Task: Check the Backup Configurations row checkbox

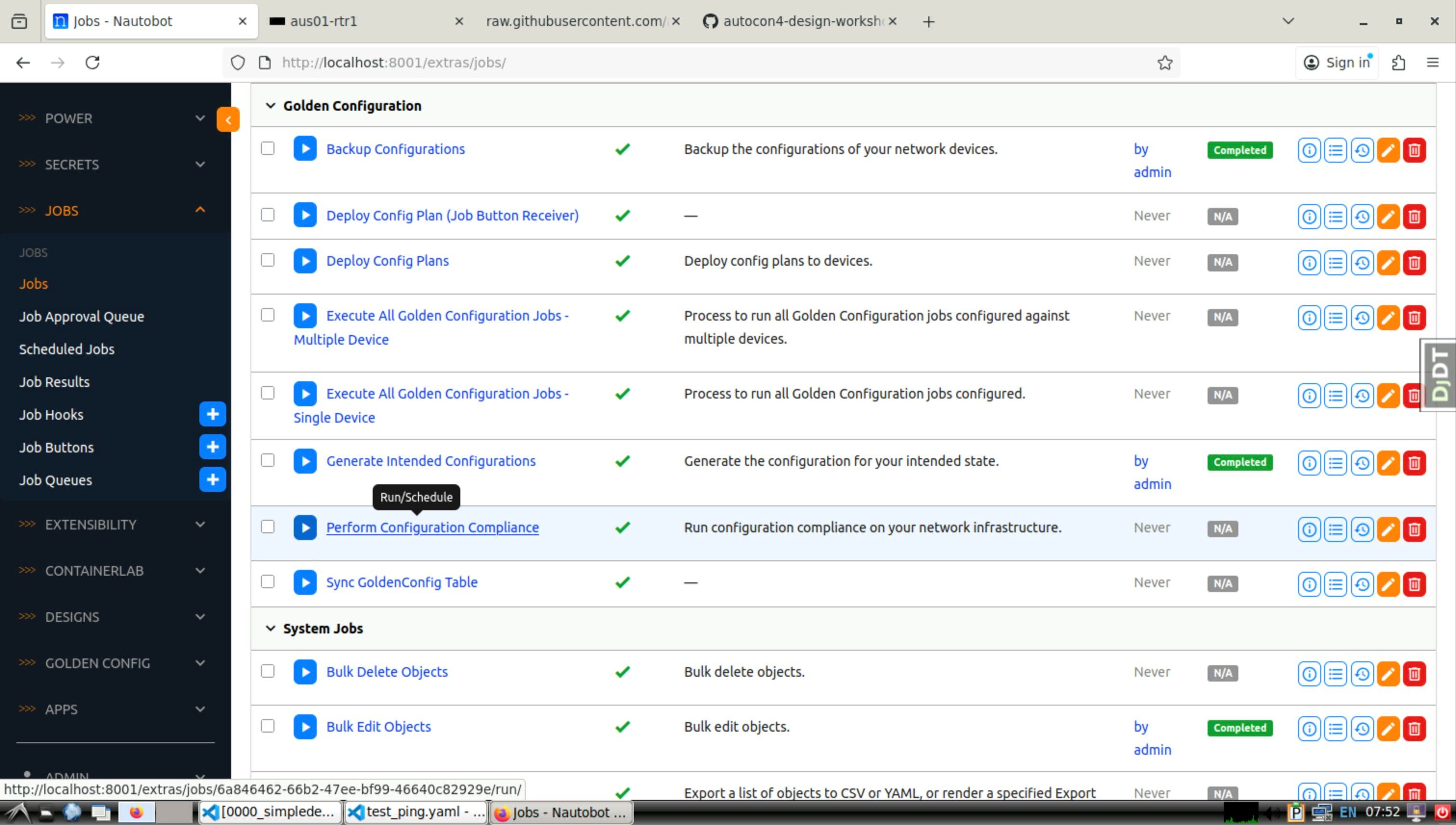Action: click(268, 148)
